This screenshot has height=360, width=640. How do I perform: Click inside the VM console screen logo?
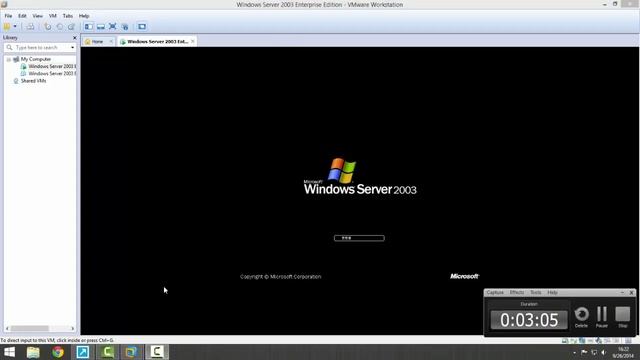click(360, 176)
